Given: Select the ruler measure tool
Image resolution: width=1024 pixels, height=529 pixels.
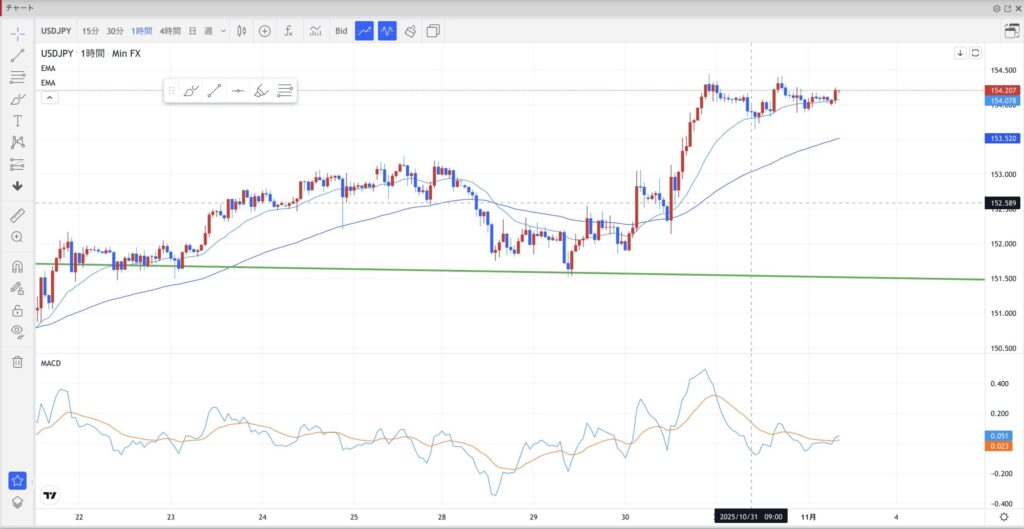Looking at the screenshot, I should [17, 215].
